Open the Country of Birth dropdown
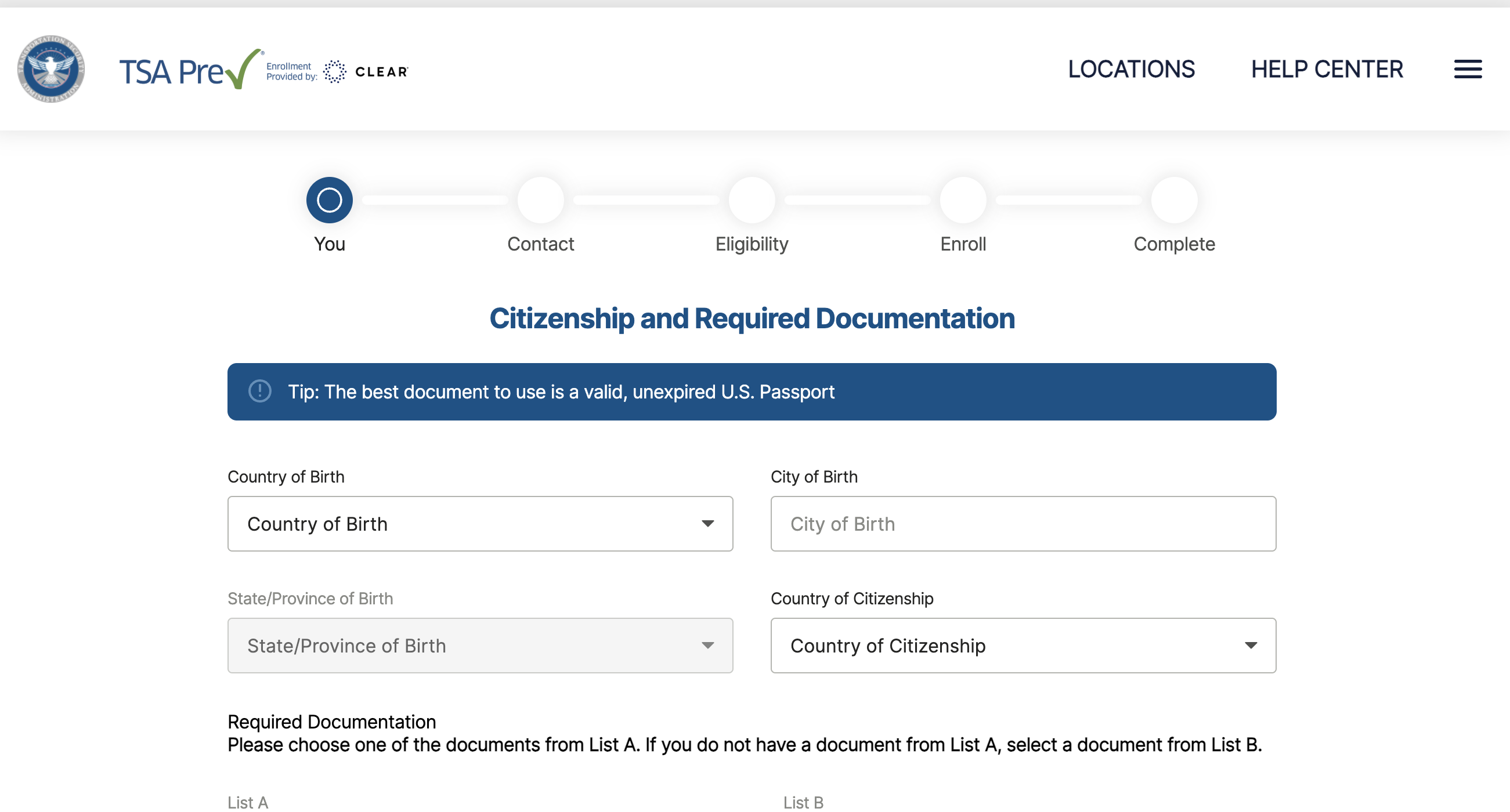1510x812 pixels. pyautogui.click(x=480, y=524)
